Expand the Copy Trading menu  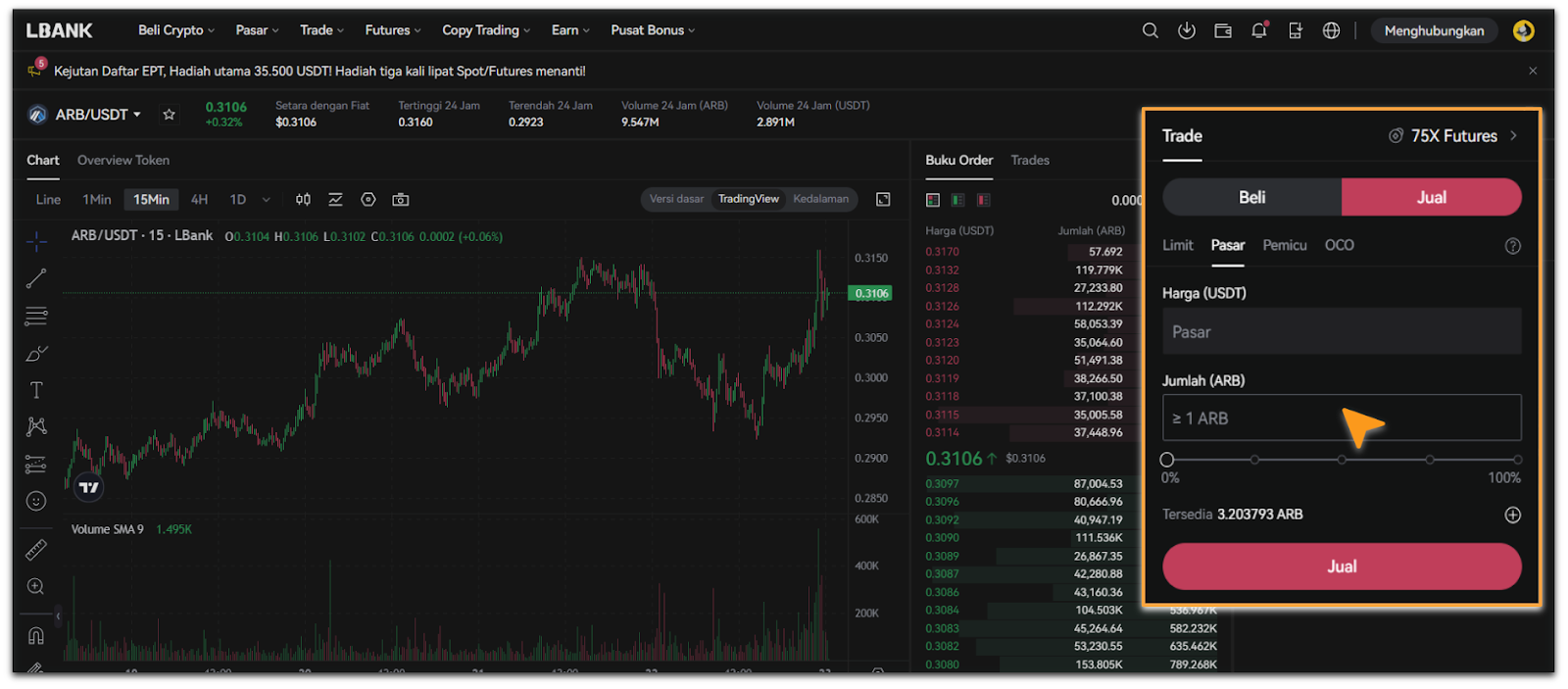(x=486, y=30)
